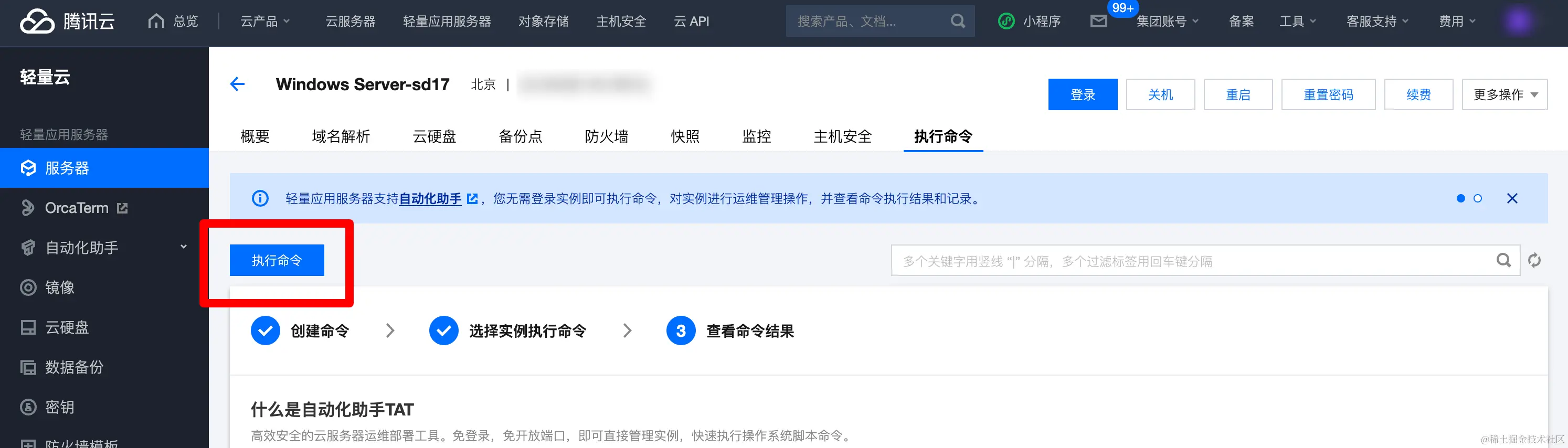The image size is (1568, 448).
Task: Close the blue notice banner
Action: click(1512, 198)
